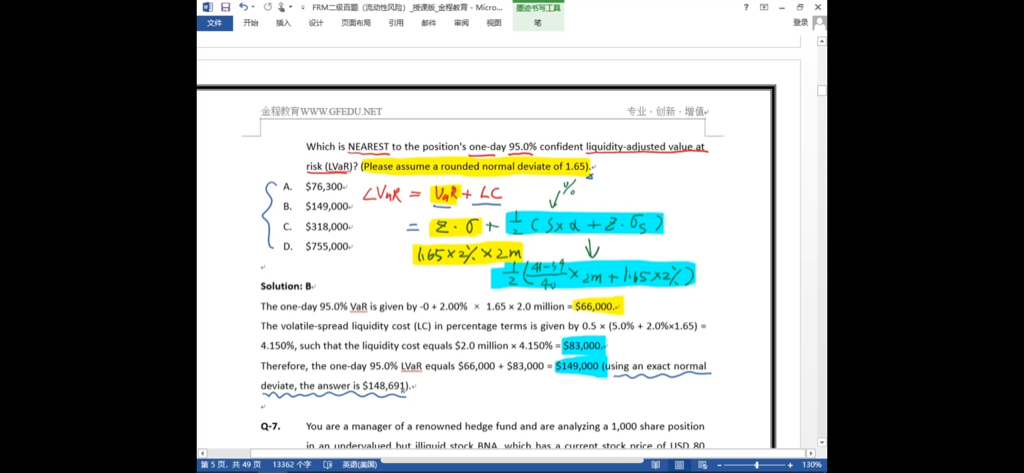Click the zoom slider in status bar
This screenshot has width=1024, height=474.
point(758,465)
